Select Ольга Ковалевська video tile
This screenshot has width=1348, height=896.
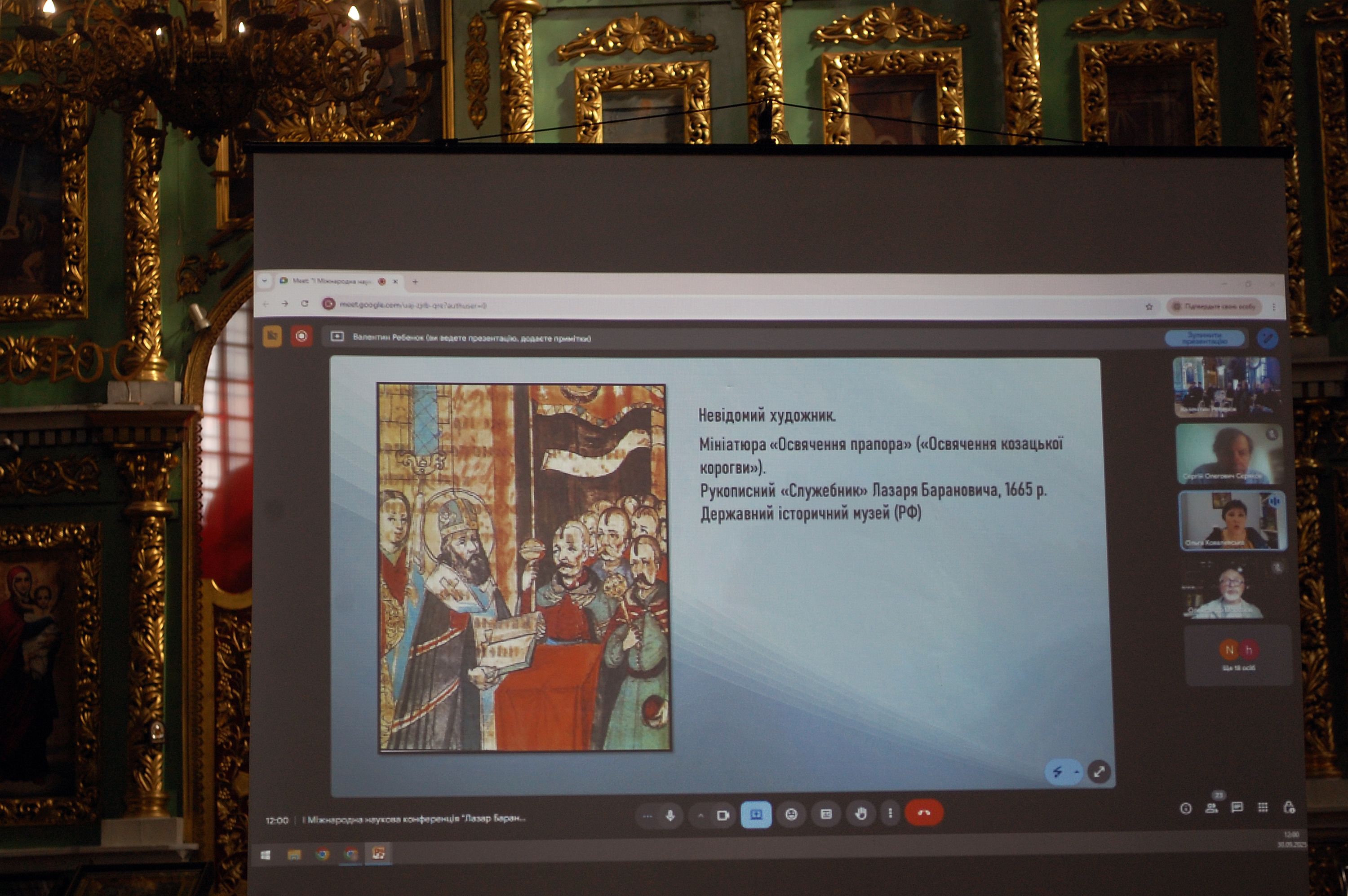1233,521
